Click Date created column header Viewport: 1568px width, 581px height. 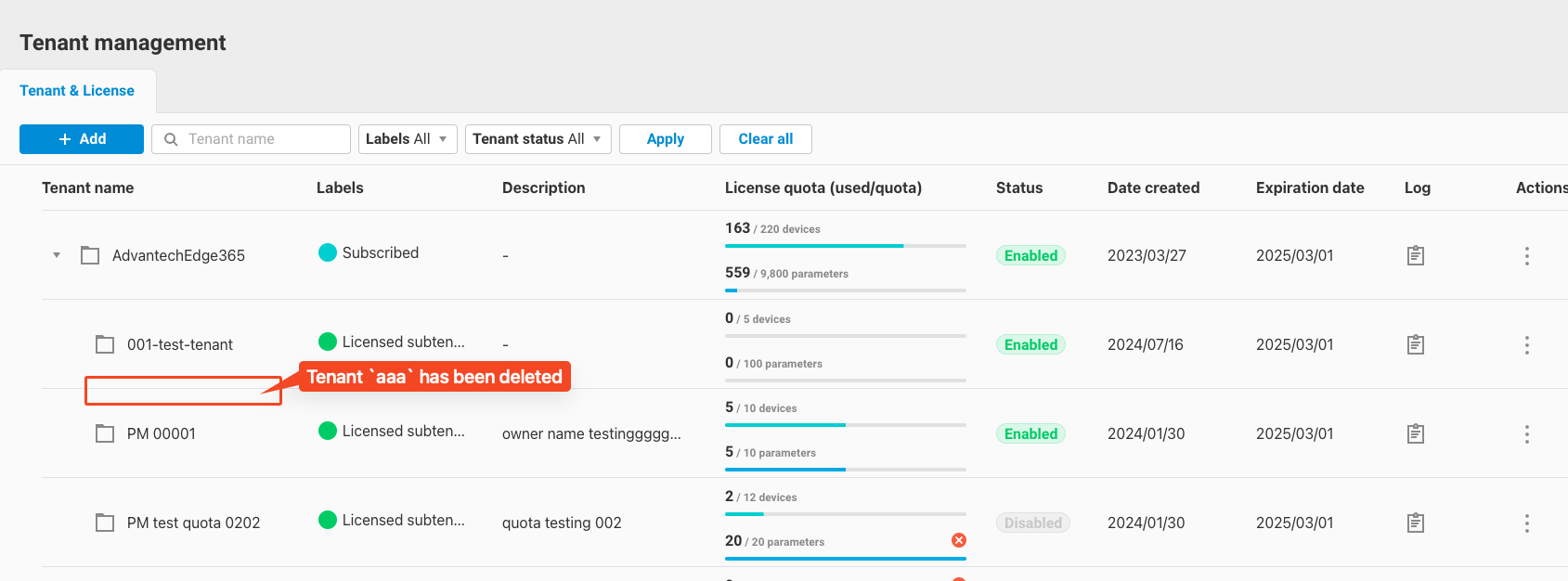1154,187
